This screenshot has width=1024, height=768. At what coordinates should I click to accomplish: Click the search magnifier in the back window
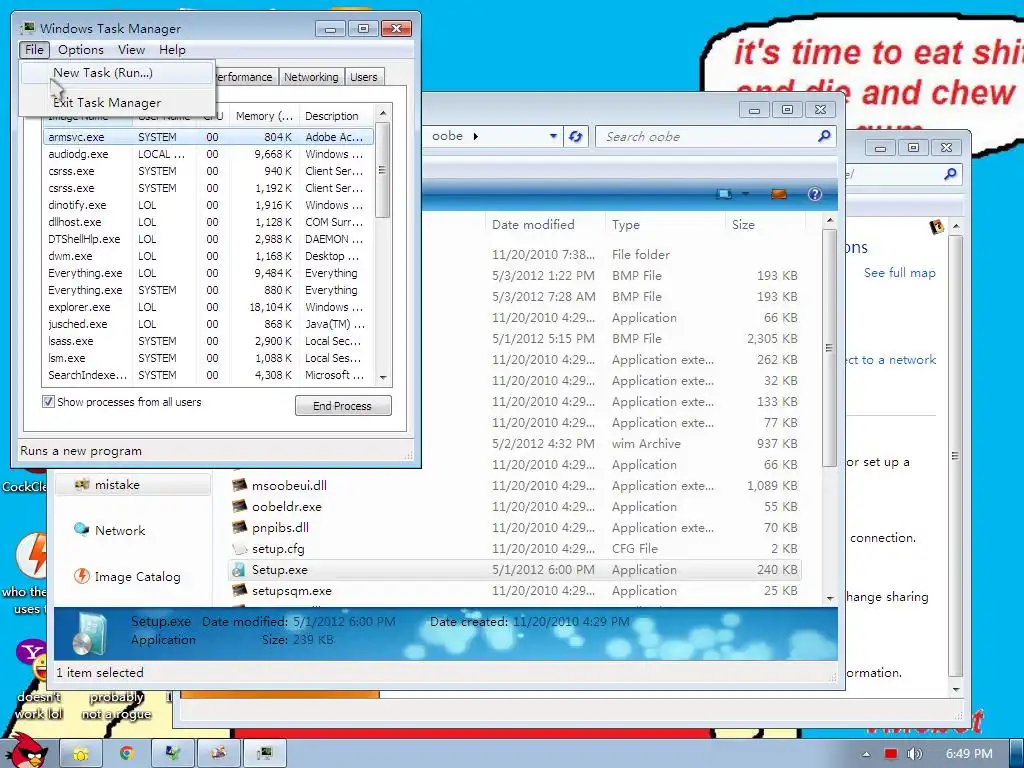pyautogui.click(x=950, y=174)
